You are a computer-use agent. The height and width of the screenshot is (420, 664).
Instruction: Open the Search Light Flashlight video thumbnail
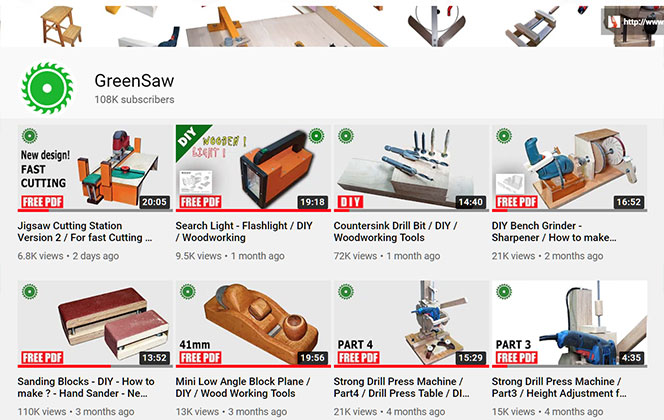point(253,168)
